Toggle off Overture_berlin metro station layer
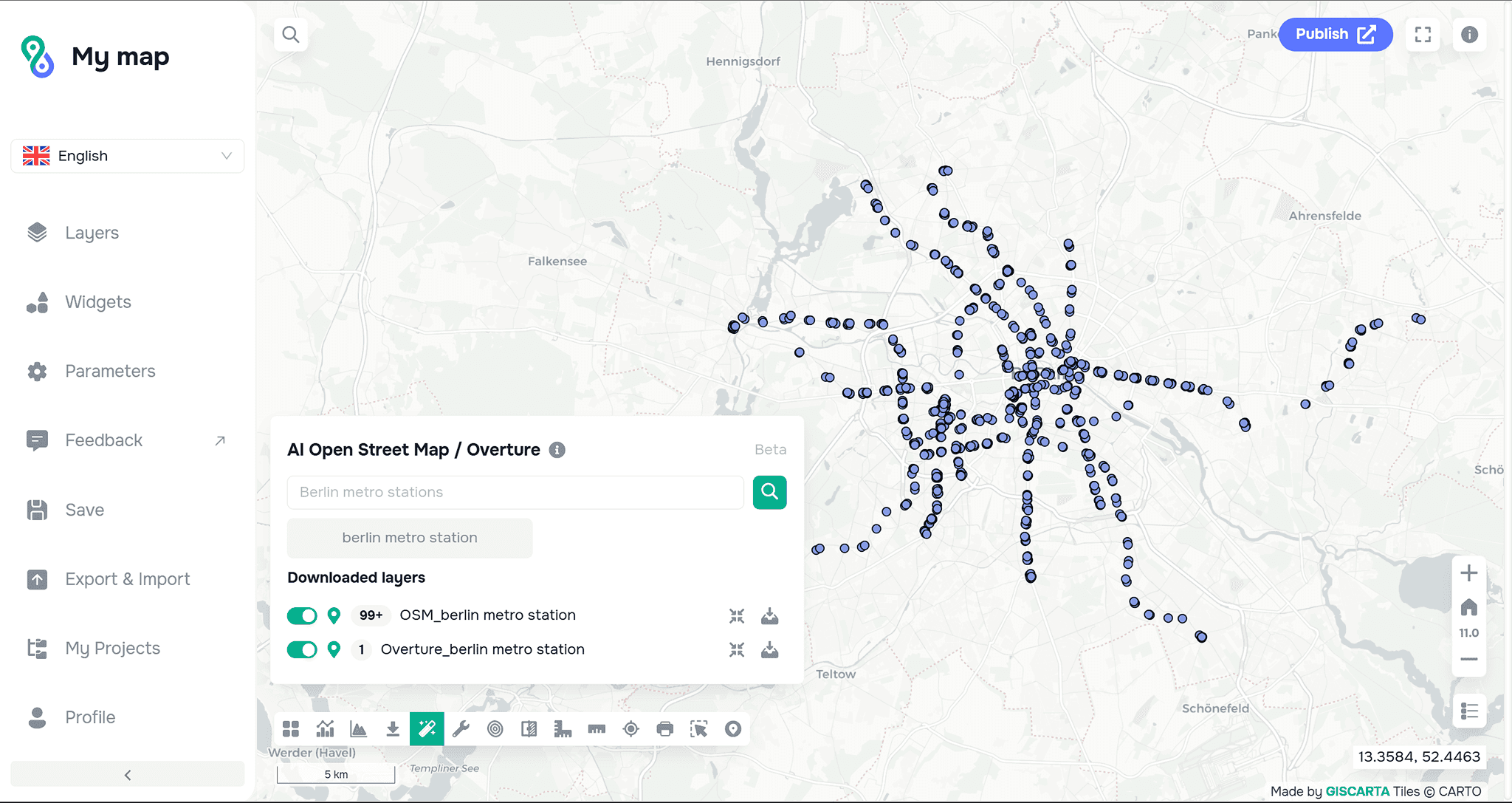 pos(302,649)
